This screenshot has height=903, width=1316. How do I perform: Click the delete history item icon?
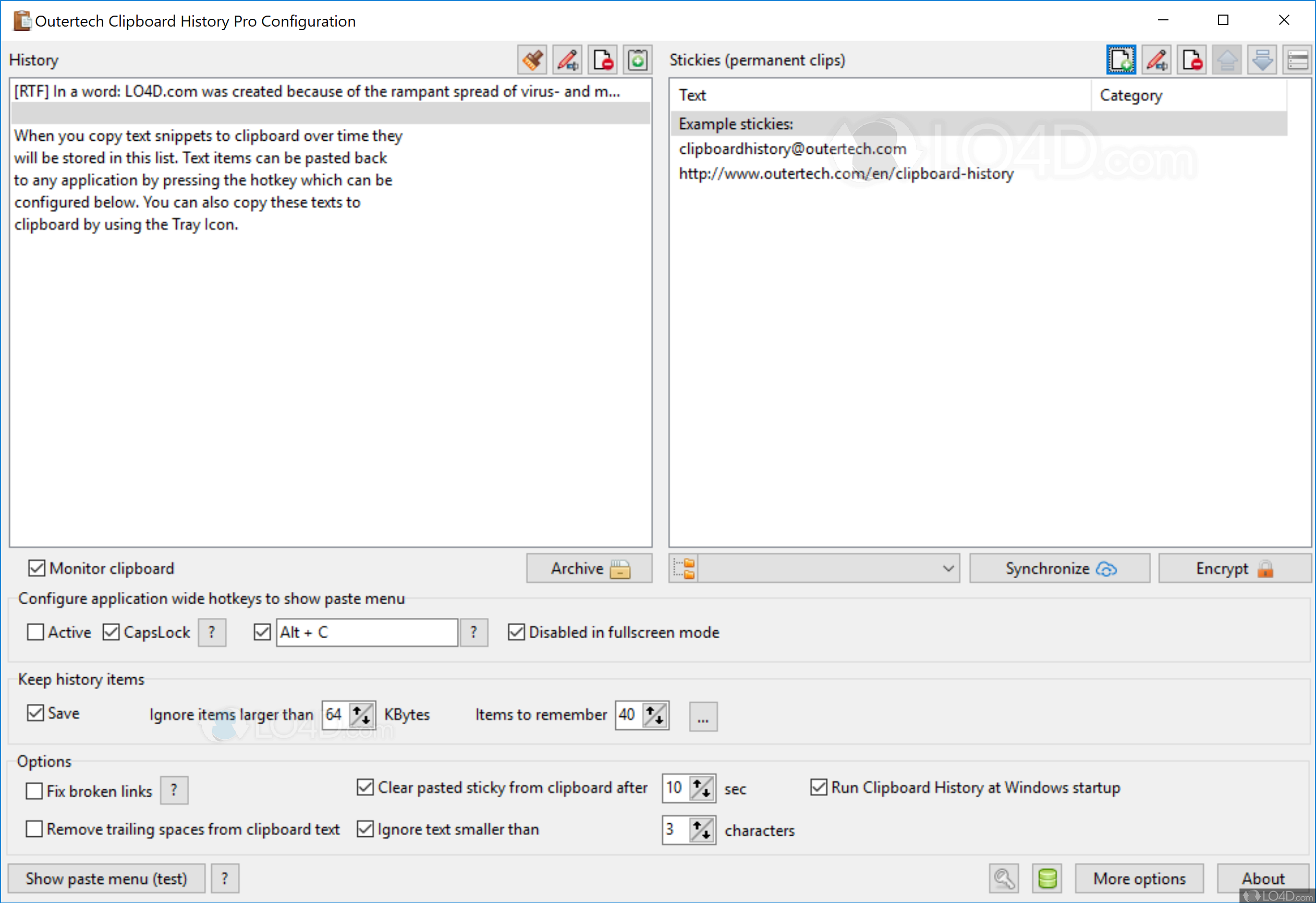tap(603, 60)
